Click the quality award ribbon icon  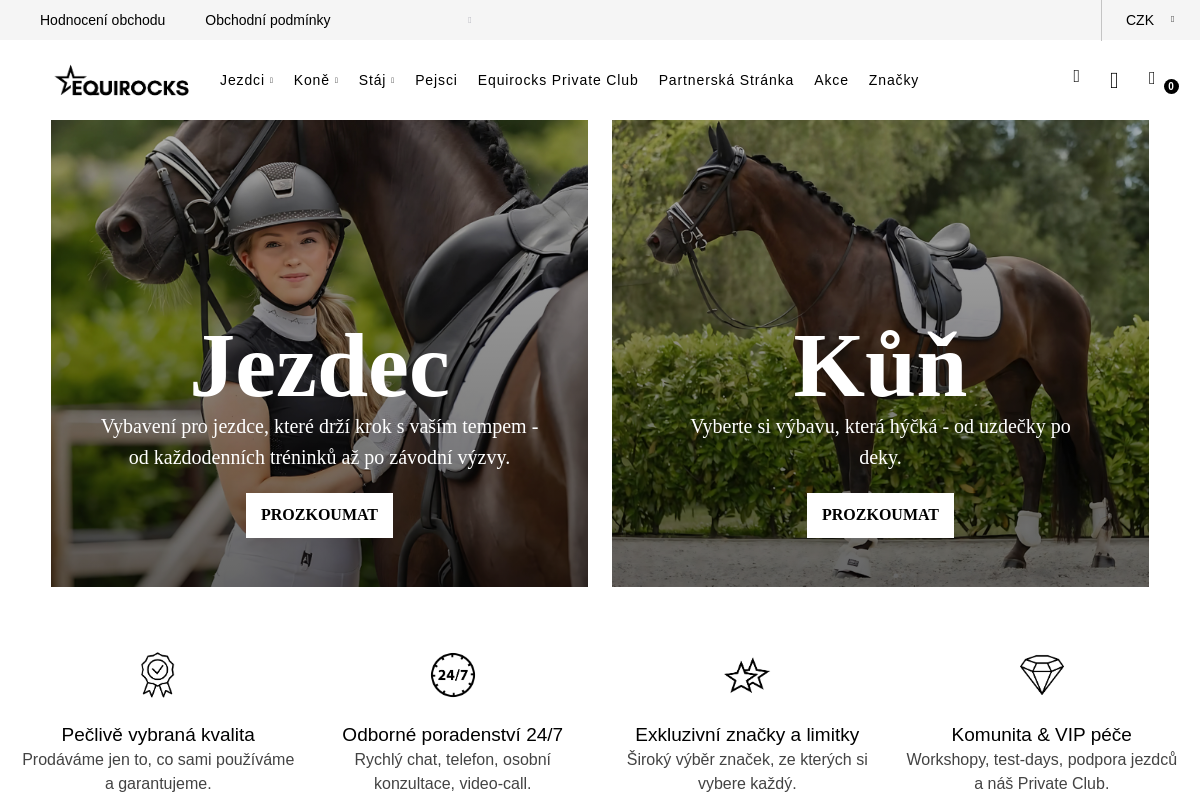pos(158,675)
